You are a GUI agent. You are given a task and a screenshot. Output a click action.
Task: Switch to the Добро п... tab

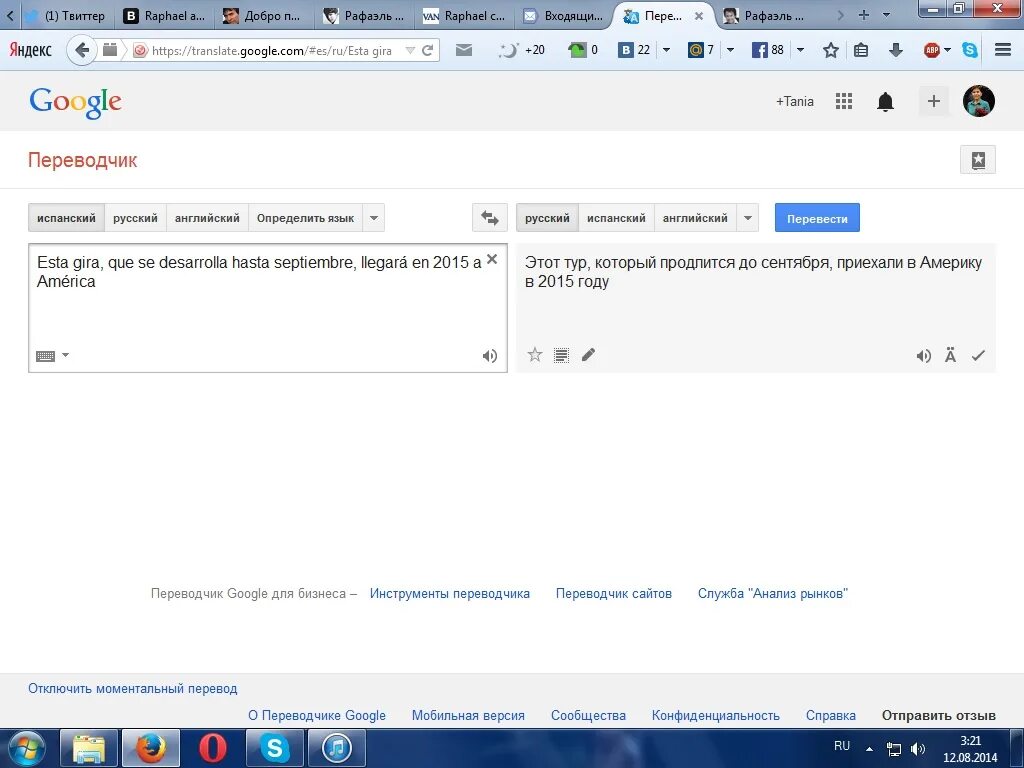pos(264,16)
